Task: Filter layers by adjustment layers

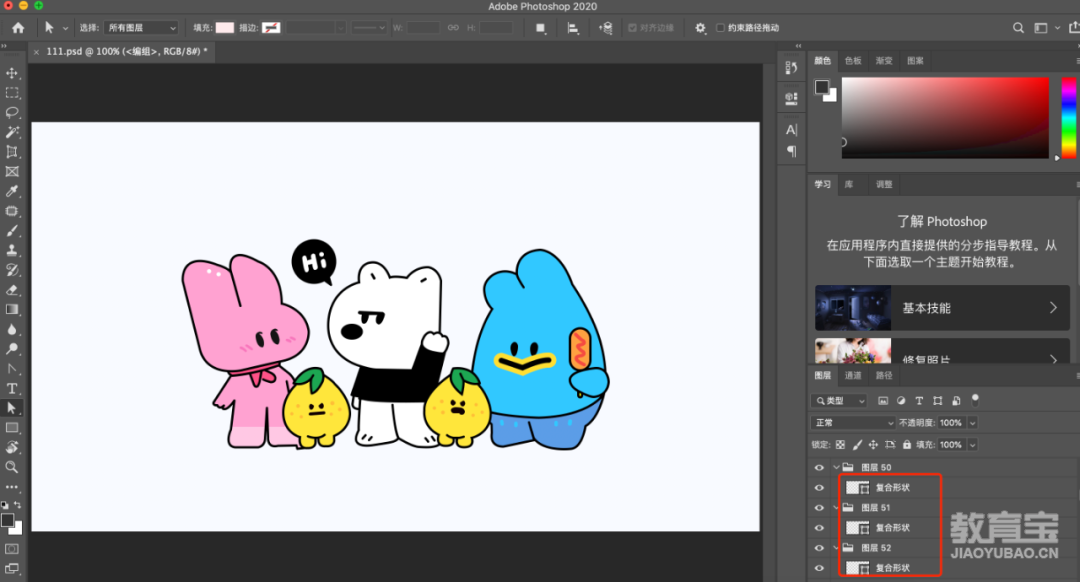Action: 901,400
